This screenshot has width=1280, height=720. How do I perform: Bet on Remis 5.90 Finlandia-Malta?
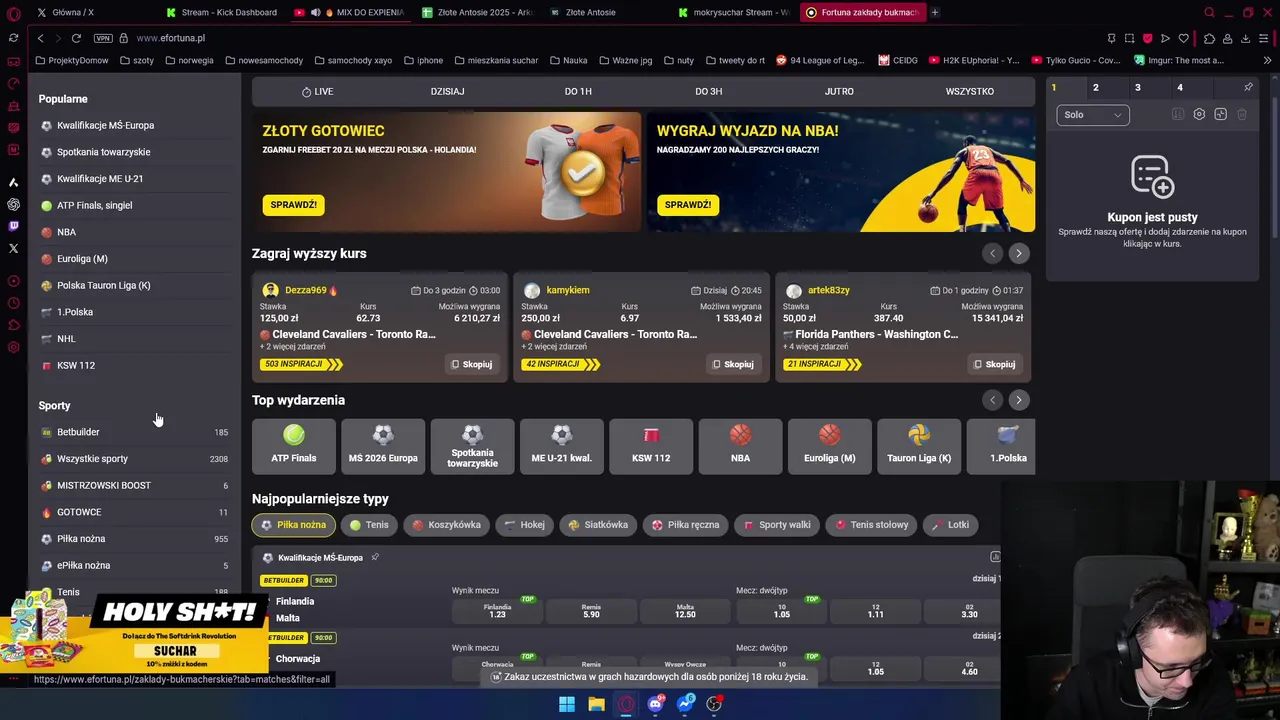click(x=591, y=610)
